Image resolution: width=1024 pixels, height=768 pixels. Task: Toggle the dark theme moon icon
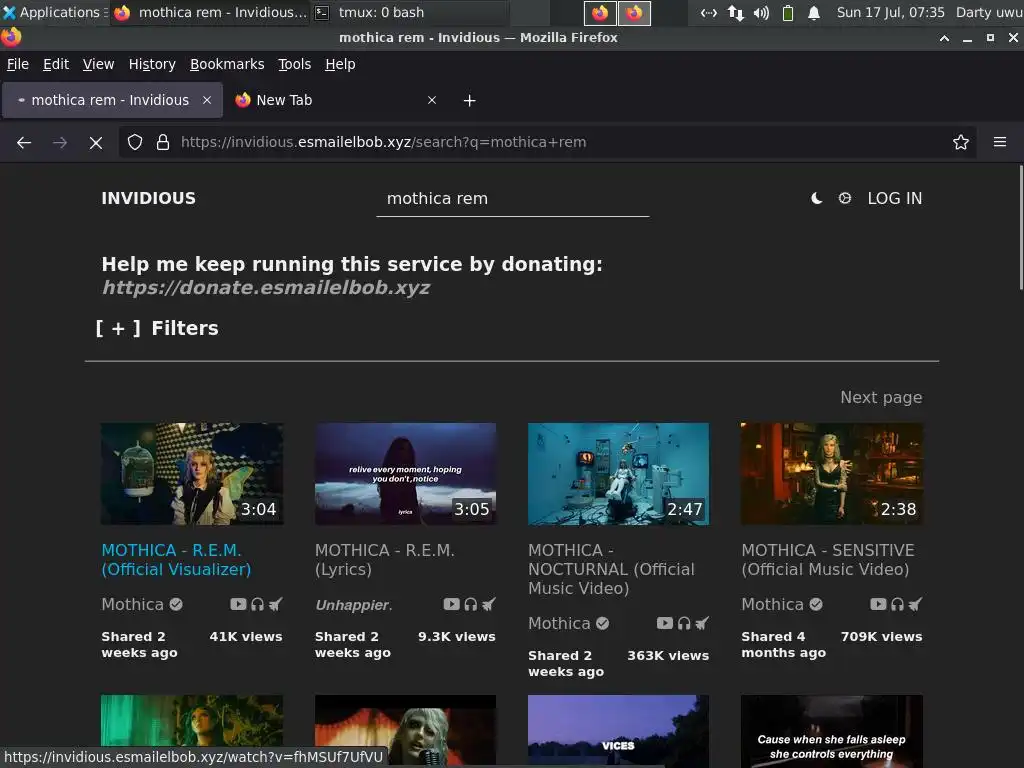pos(816,199)
